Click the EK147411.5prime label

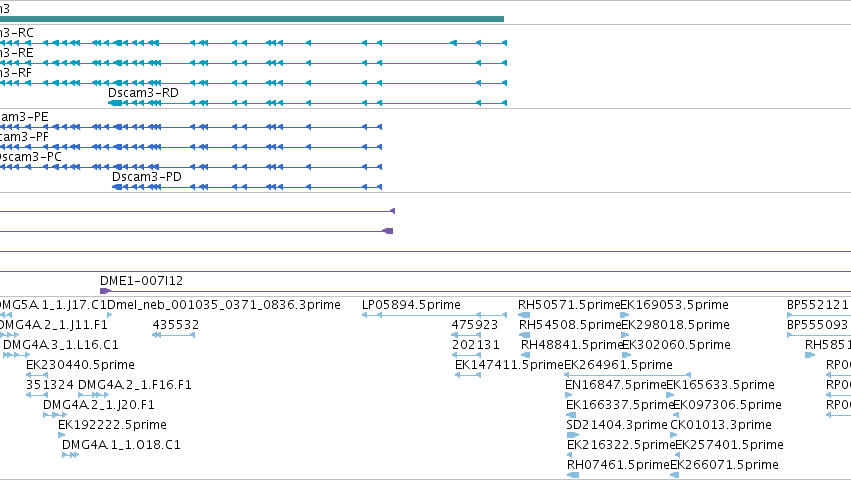tap(510, 365)
